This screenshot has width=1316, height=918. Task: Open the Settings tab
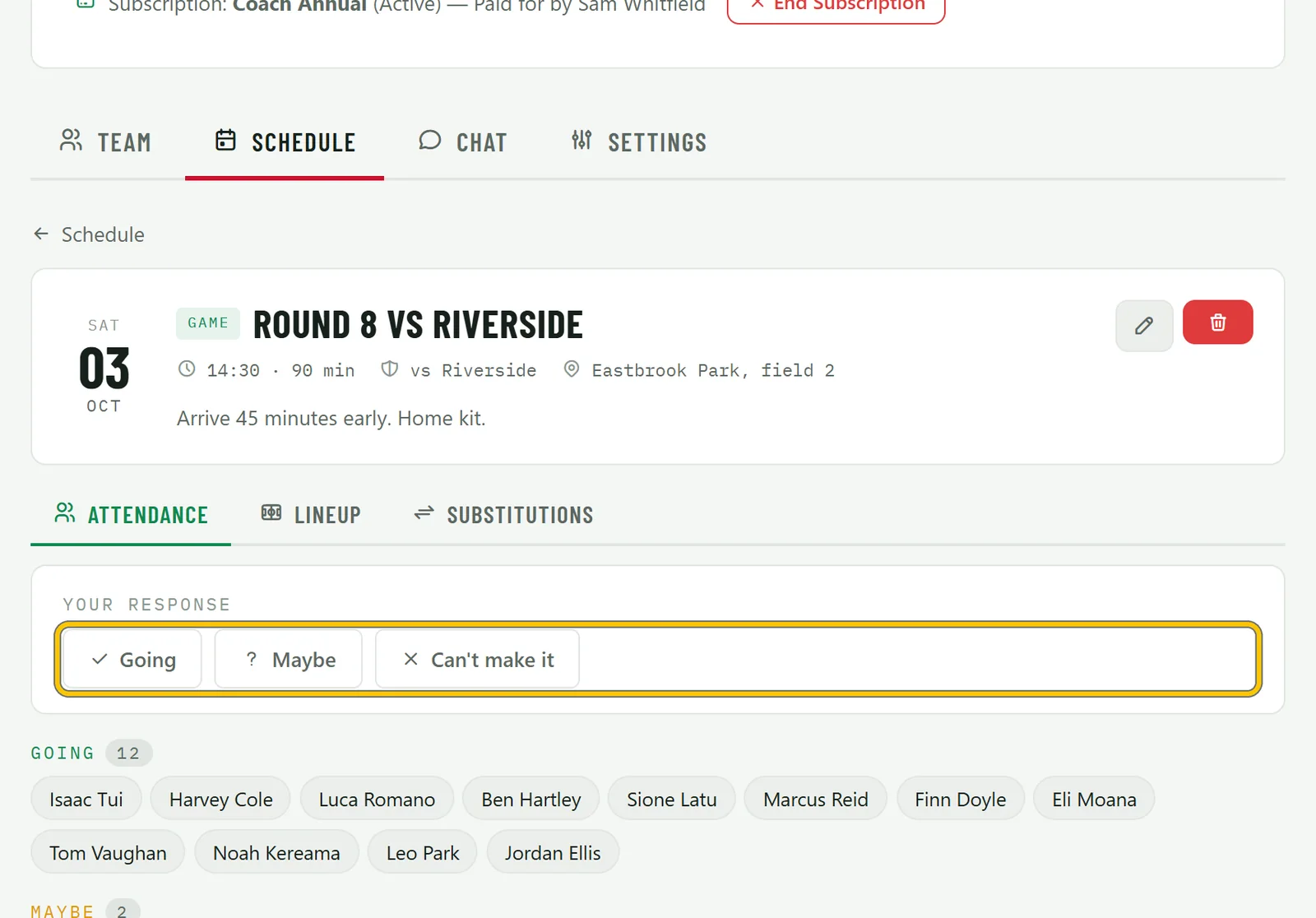point(639,142)
